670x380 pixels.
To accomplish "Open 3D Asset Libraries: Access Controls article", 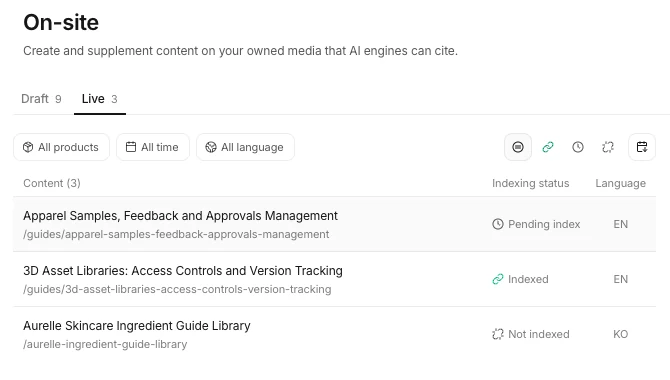I will pyautogui.click(x=183, y=271).
